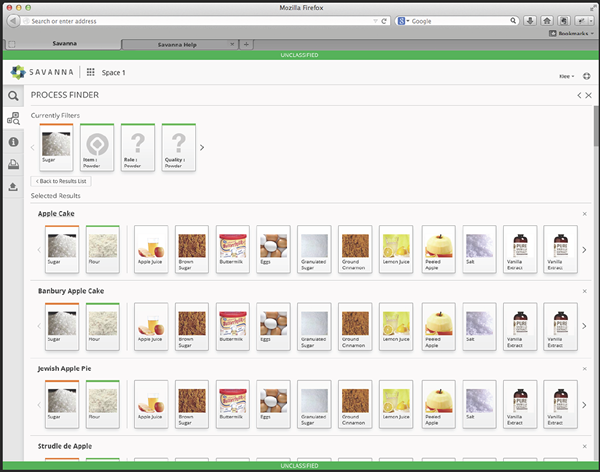Image resolution: width=600 pixels, height=472 pixels.
Task: Open Firefox downloads
Action: coord(530,21)
